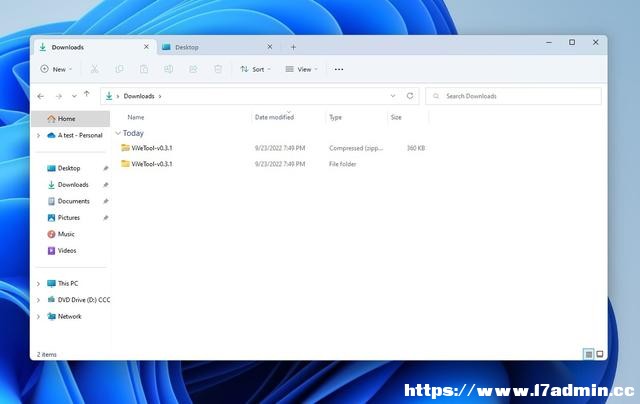Viewport: 640px width, 404px height.
Task: Switch to the Desktop tab
Action: point(218,47)
